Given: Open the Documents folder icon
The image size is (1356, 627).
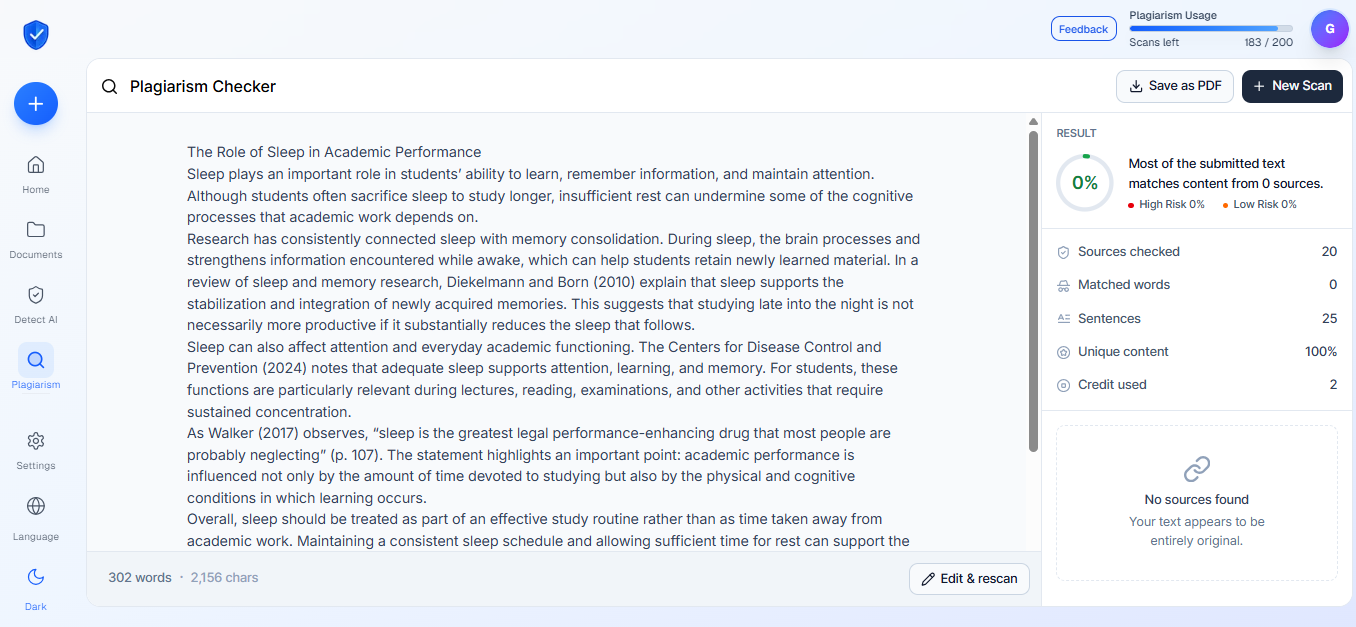Looking at the screenshot, I should [36, 229].
